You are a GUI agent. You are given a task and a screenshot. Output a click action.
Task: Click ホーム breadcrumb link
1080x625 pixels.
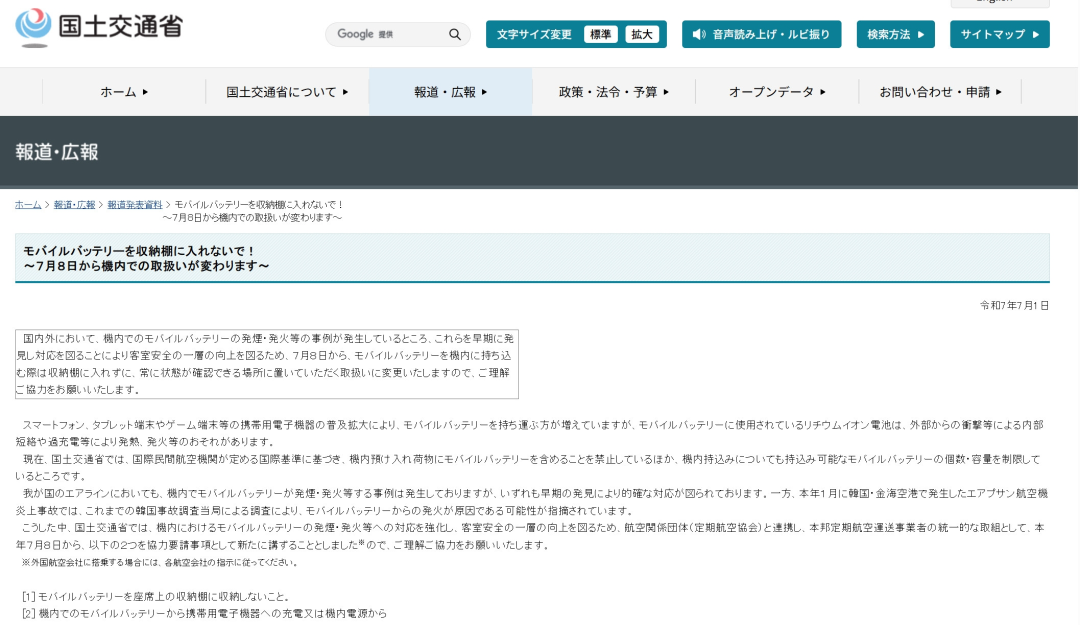[x=28, y=205]
